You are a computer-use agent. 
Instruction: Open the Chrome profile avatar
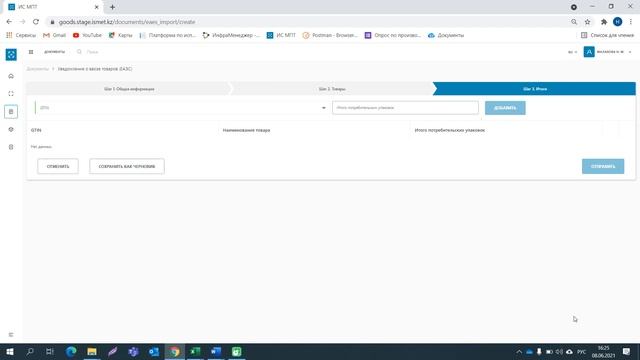pyautogui.click(x=618, y=22)
